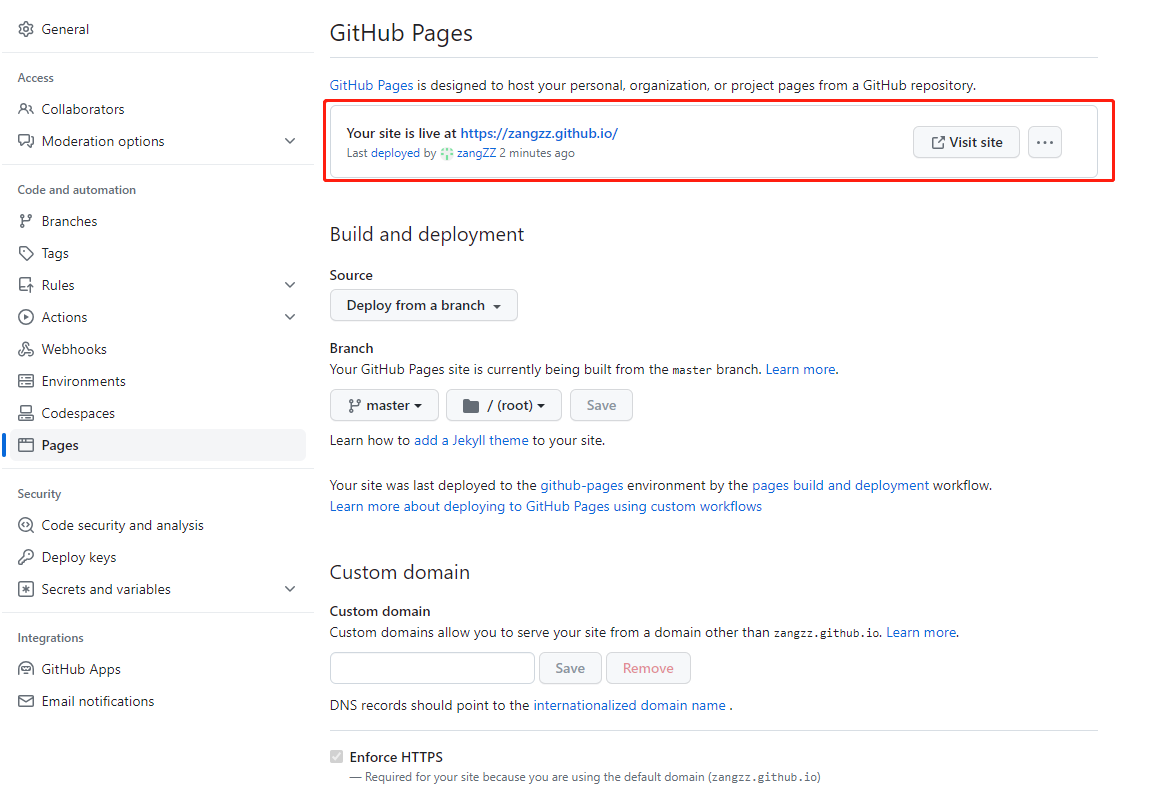Click the Branches icon in sidebar
Image resolution: width=1160 pixels, height=796 pixels.
point(26,221)
